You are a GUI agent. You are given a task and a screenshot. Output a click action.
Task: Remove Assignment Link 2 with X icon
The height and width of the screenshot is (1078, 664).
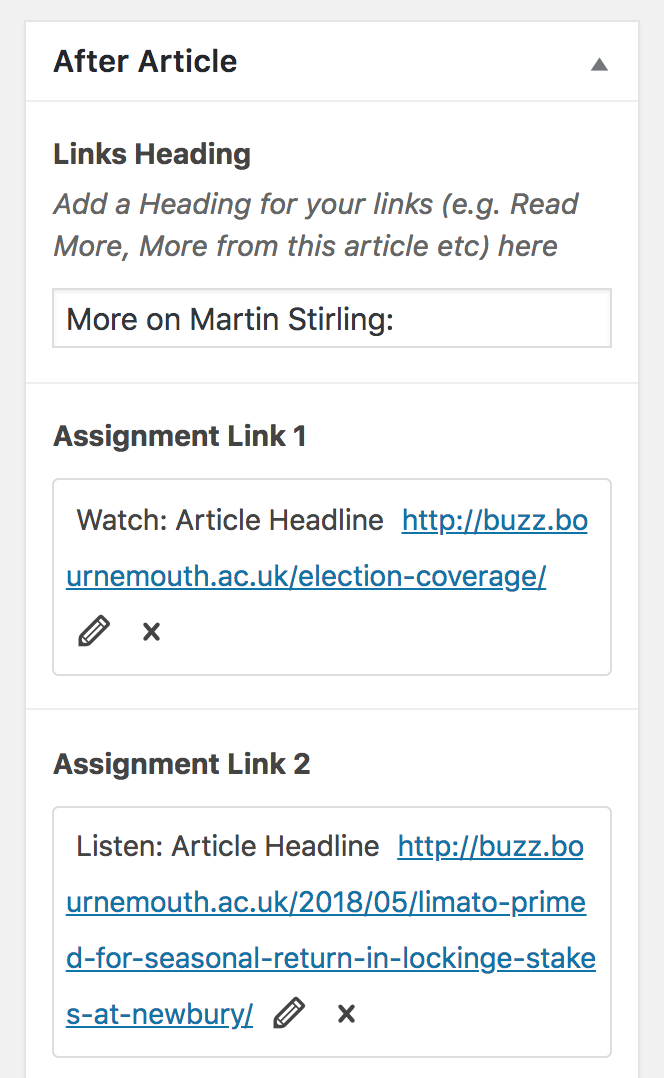tap(346, 1014)
